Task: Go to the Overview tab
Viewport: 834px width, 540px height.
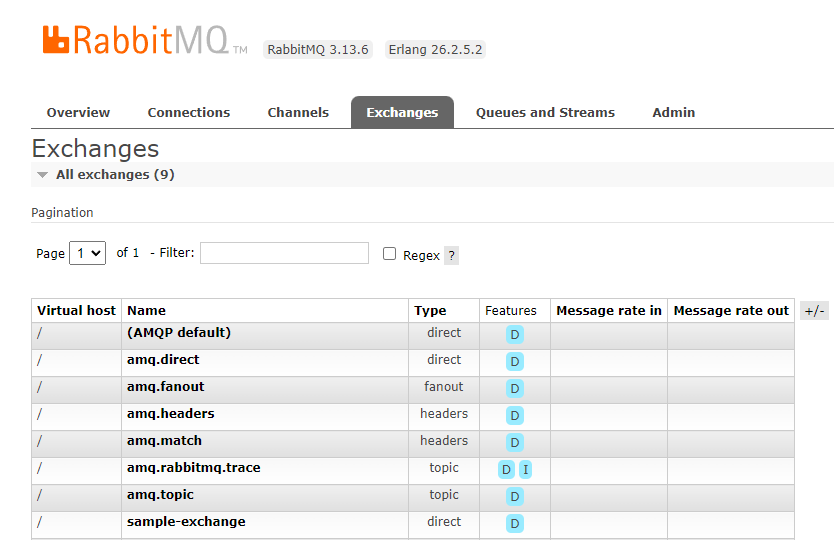Action: [x=78, y=112]
